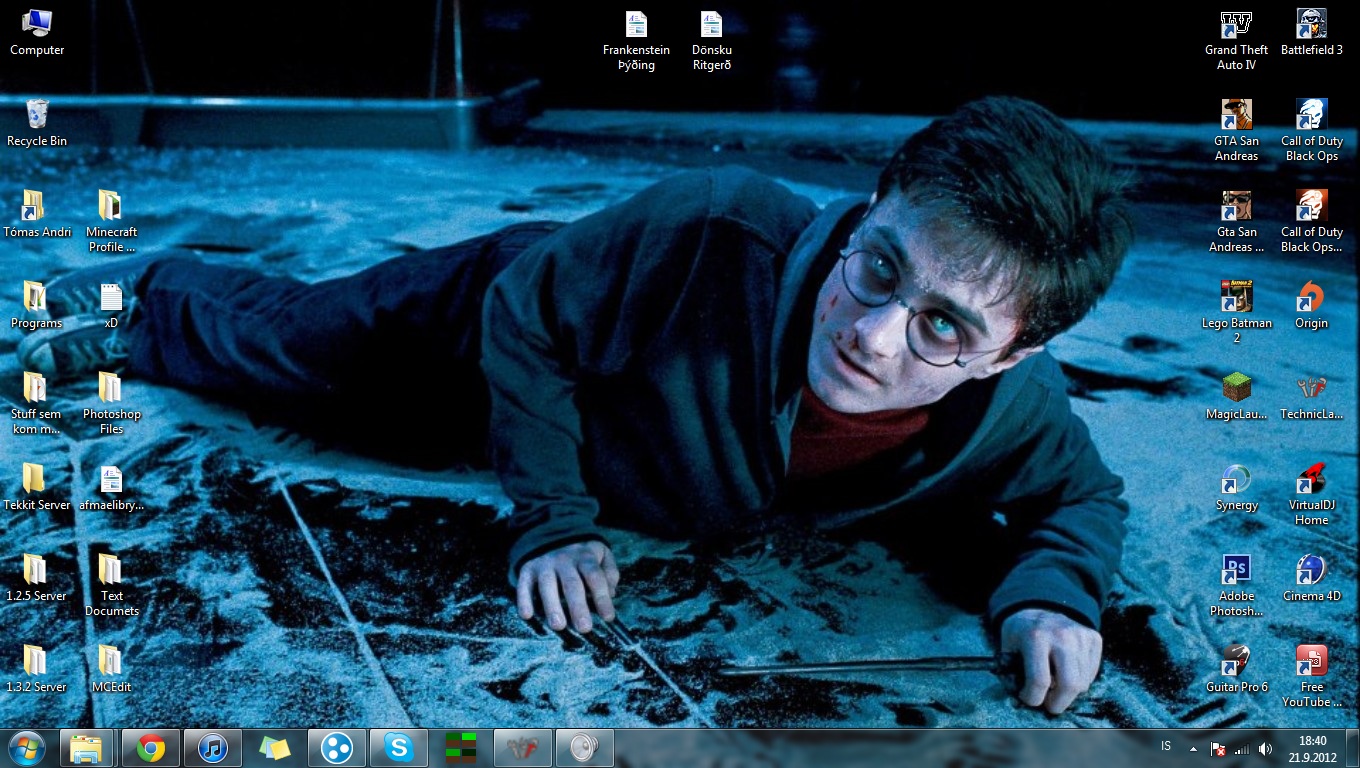1360x768 pixels.
Task: Select the 1.2.5 Server folder
Action: [x=37, y=579]
